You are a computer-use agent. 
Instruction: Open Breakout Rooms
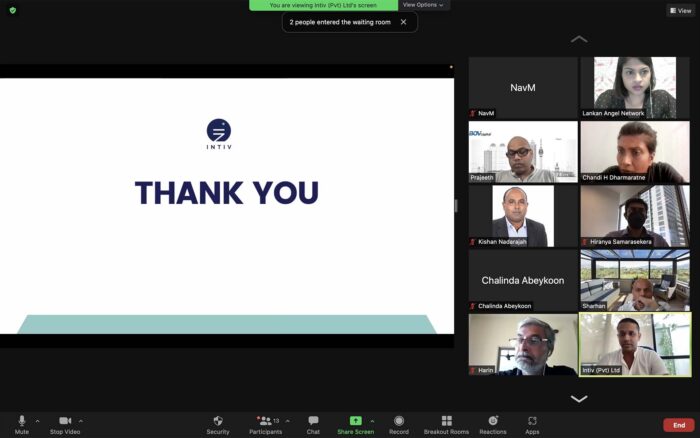pos(446,424)
